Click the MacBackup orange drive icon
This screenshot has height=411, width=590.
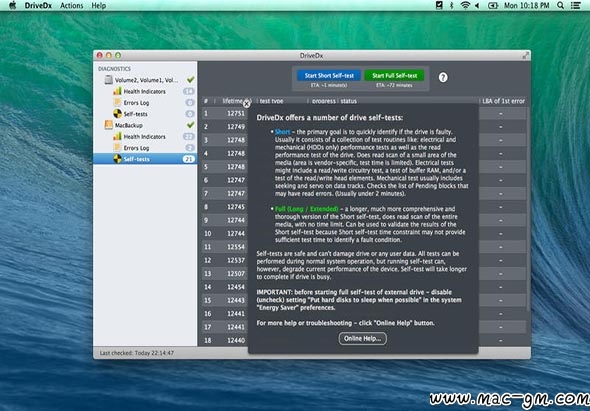pyautogui.click(x=109, y=125)
